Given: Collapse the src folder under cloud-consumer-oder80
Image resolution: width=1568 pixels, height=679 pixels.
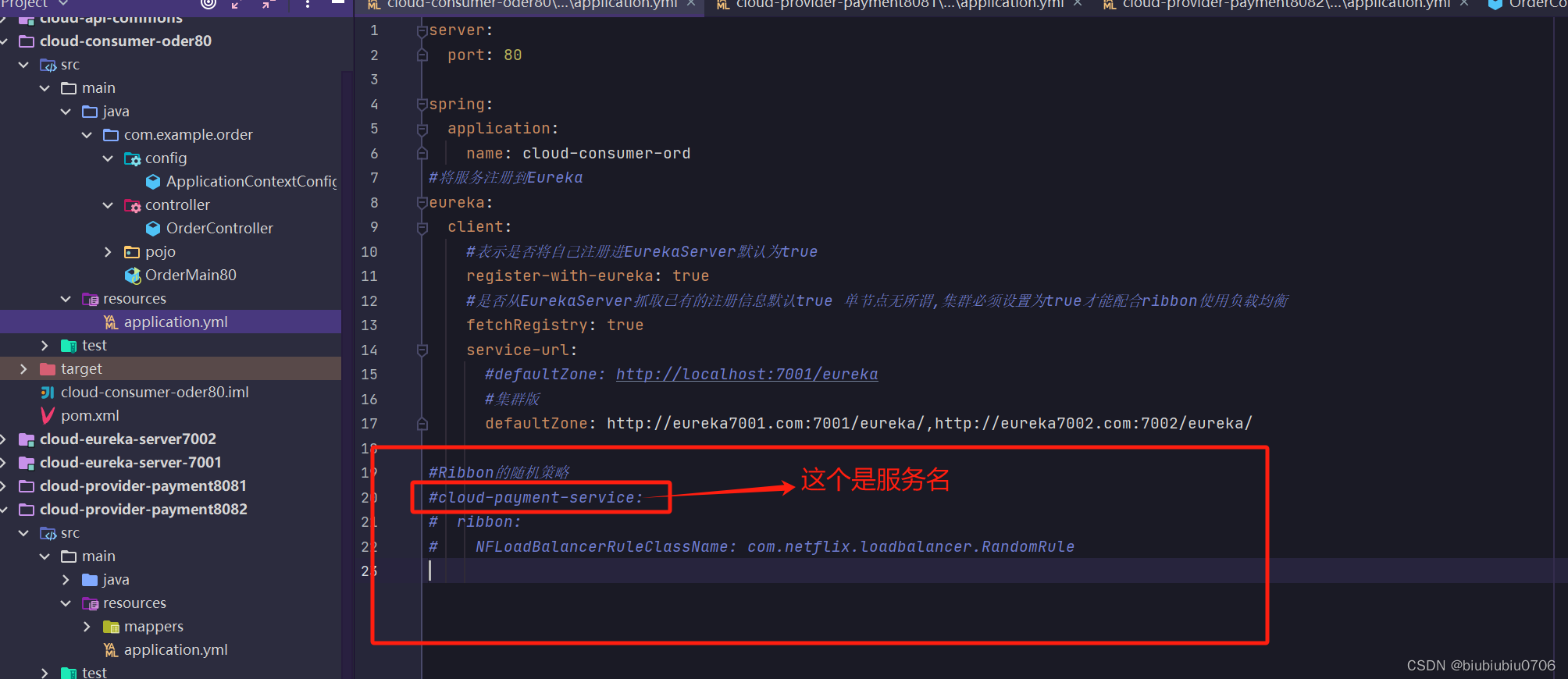Looking at the screenshot, I should point(23,65).
